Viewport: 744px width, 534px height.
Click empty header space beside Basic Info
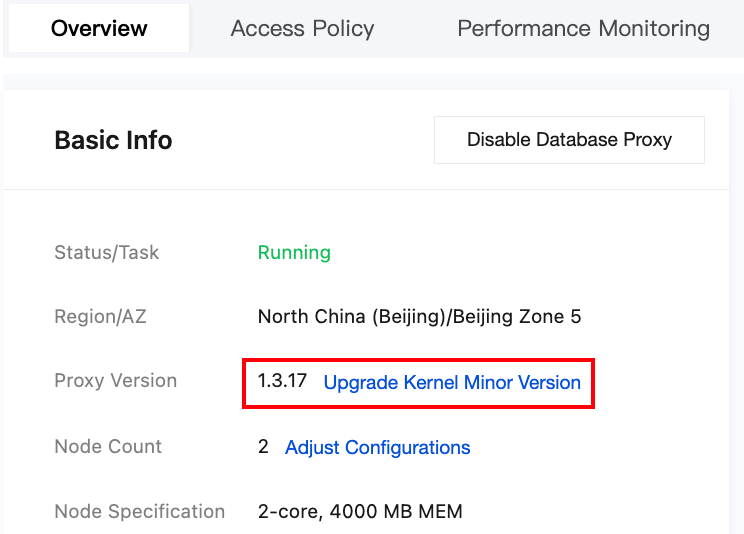pos(300,140)
